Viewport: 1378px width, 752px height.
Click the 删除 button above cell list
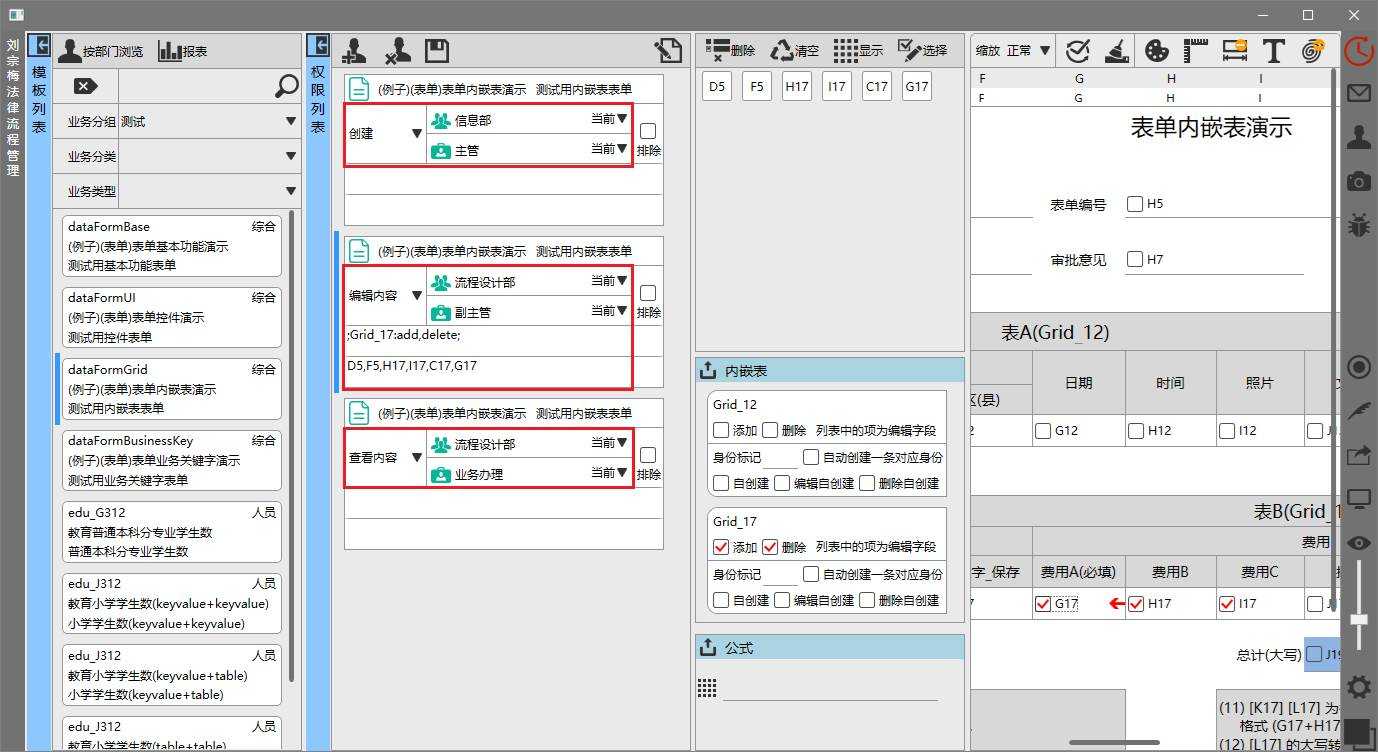click(730, 51)
